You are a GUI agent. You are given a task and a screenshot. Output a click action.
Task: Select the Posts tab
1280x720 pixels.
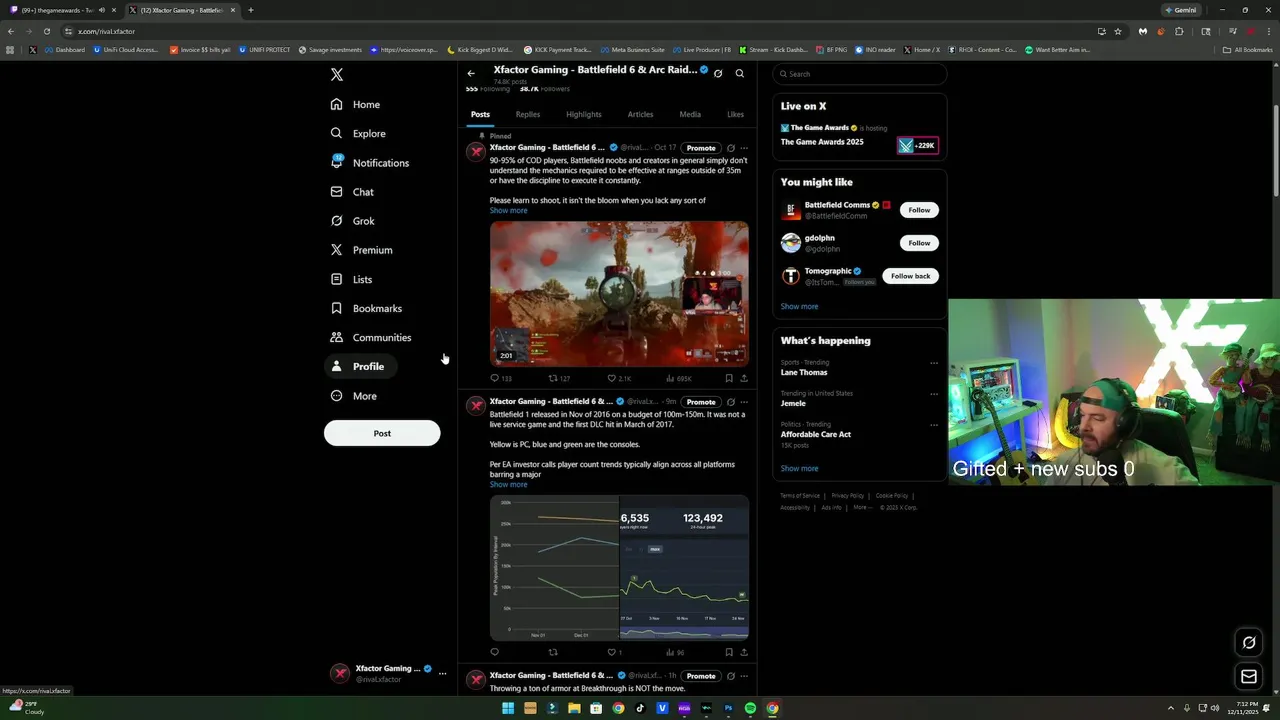pyautogui.click(x=480, y=114)
